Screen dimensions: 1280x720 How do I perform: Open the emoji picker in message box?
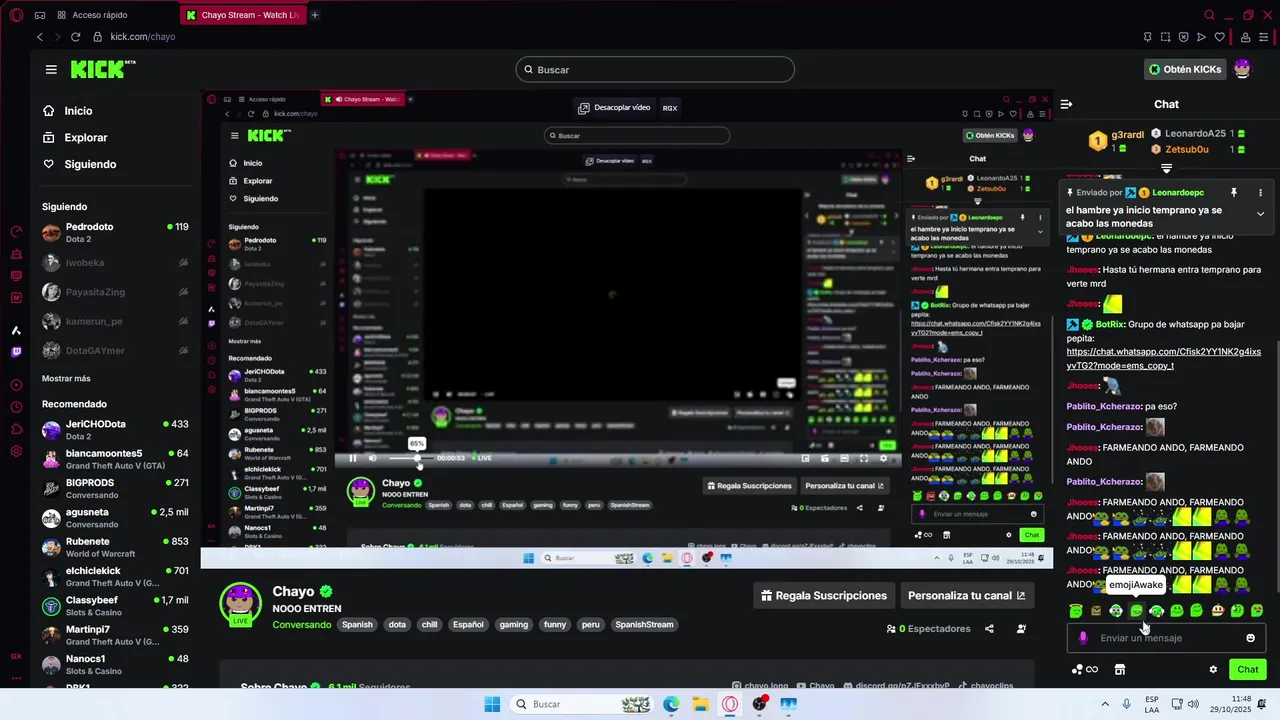coord(1250,638)
